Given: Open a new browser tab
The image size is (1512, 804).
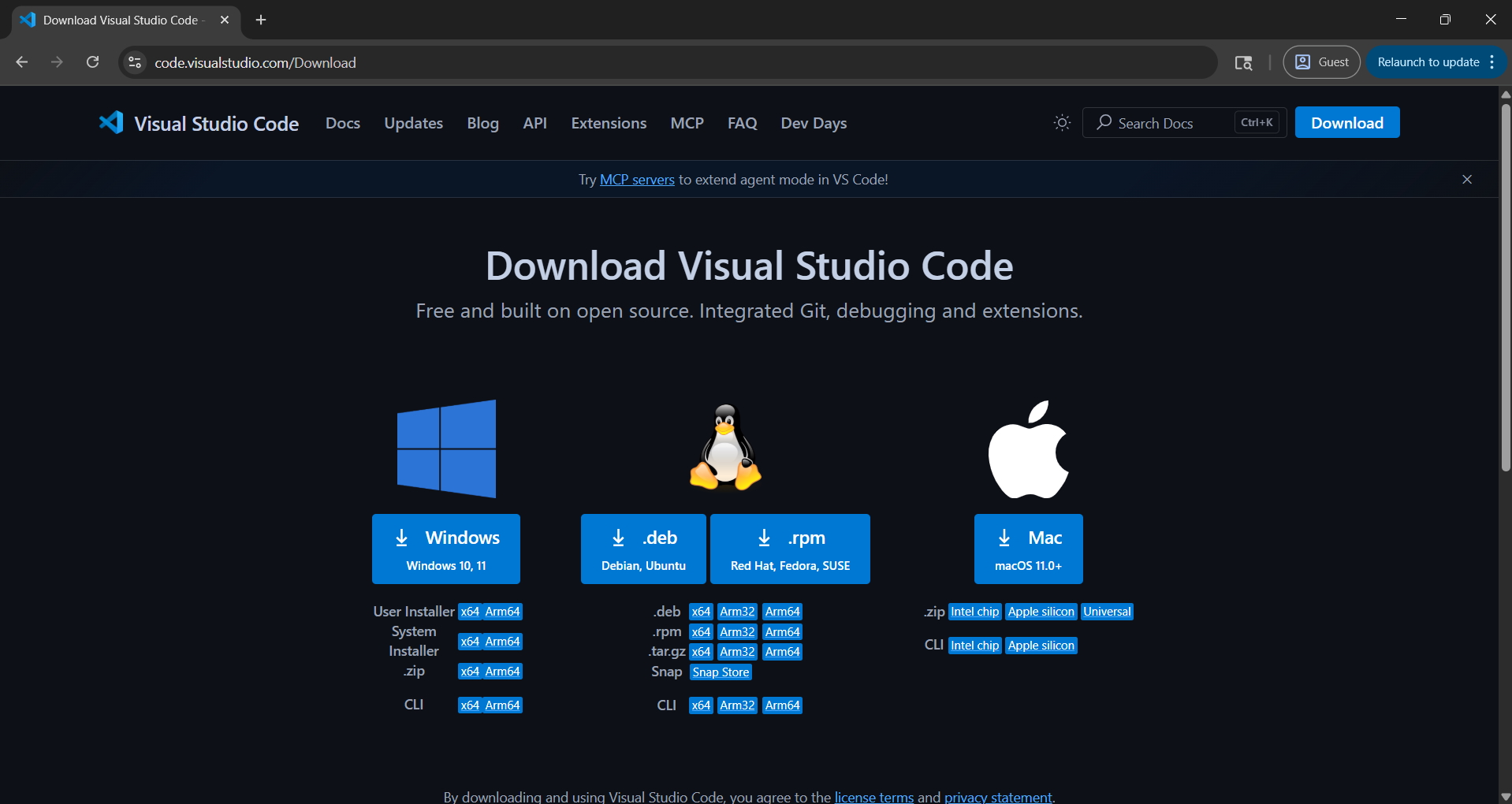Looking at the screenshot, I should pos(261,20).
